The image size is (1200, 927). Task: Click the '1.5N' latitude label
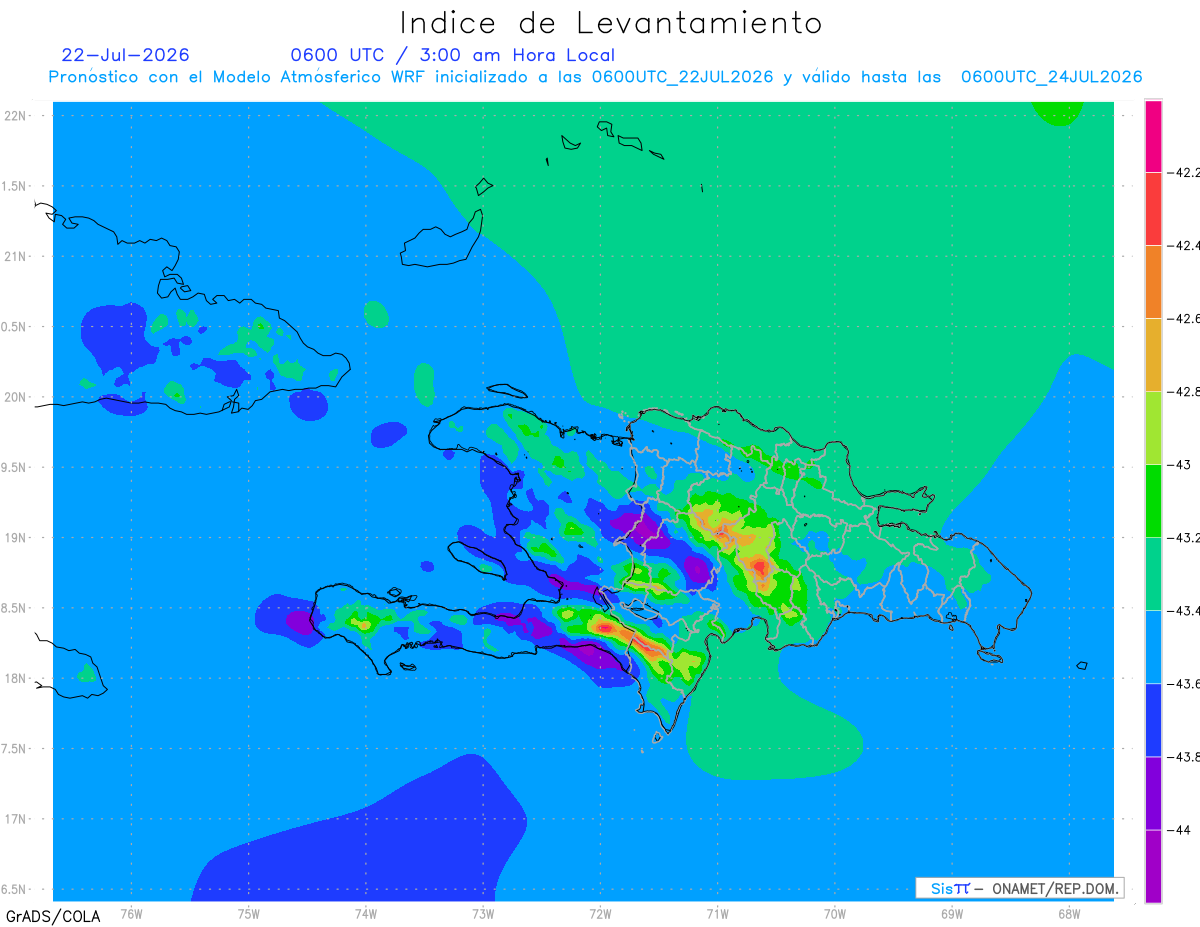15,186
